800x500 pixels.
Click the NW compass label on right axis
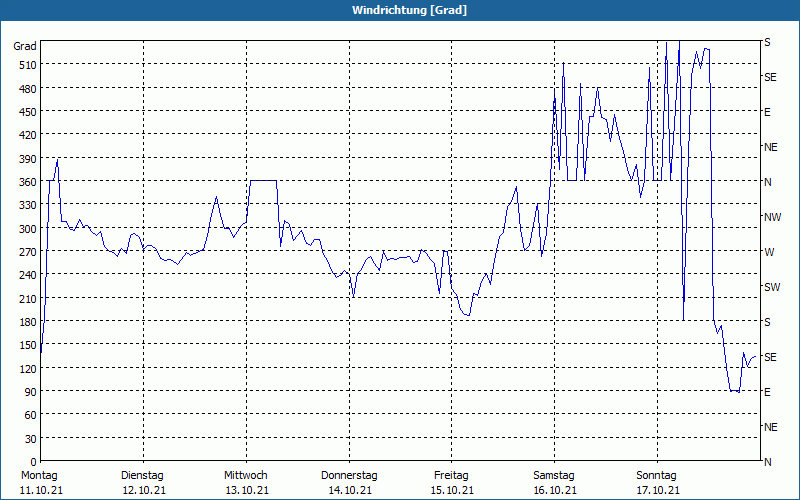pyautogui.click(x=771, y=217)
